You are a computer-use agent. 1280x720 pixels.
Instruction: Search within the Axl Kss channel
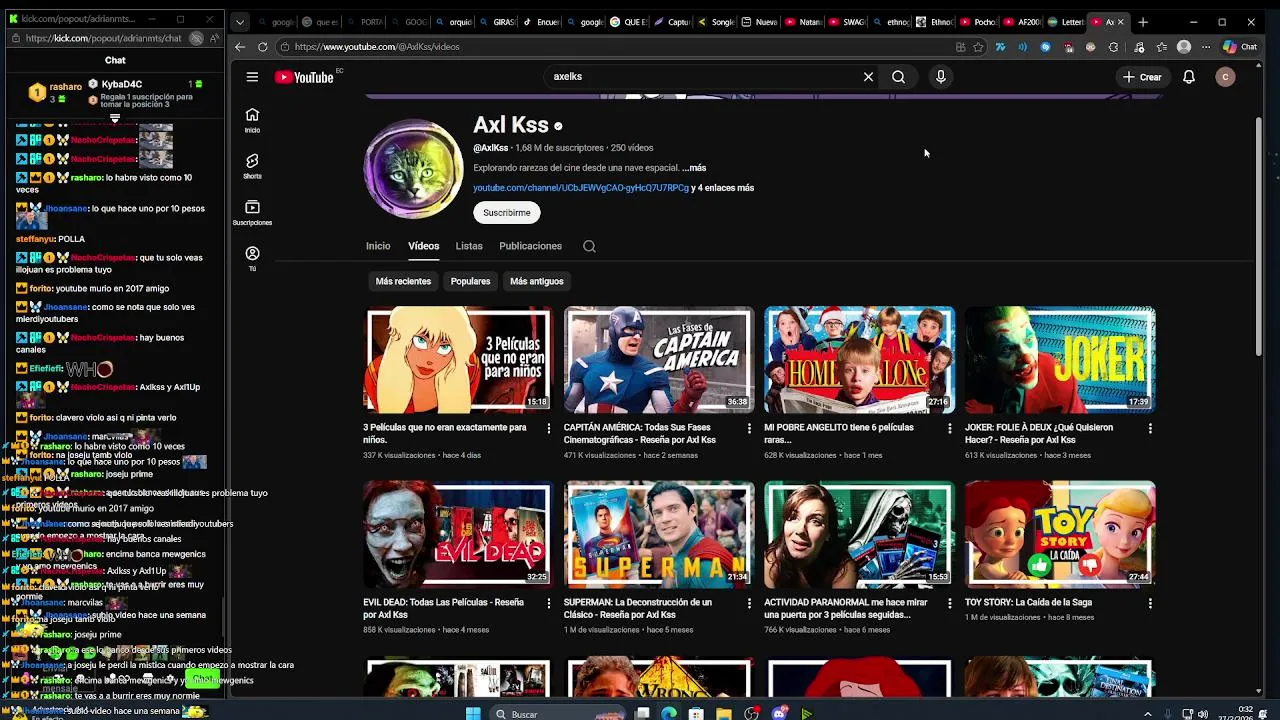click(x=589, y=246)
